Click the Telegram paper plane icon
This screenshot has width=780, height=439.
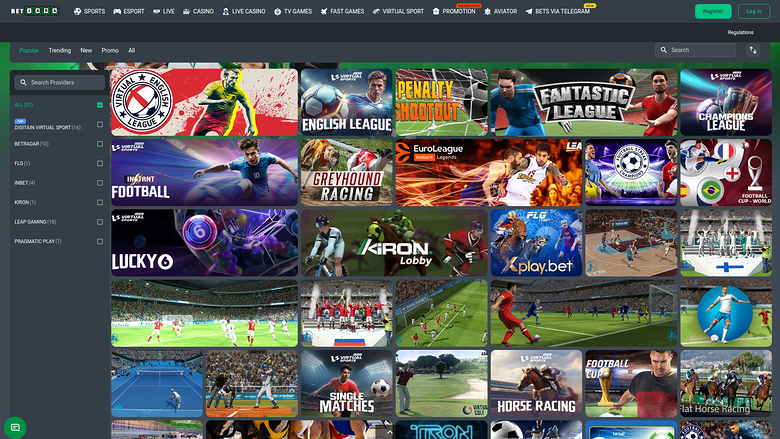529,11
